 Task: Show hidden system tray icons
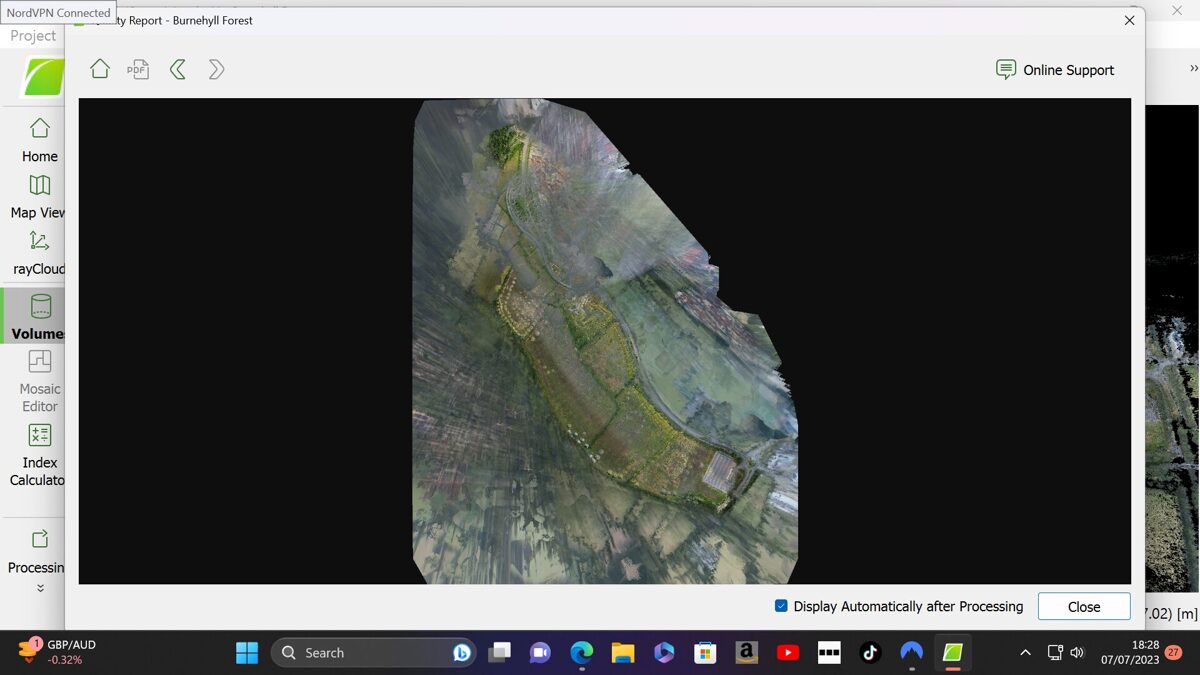(1025, 653)
